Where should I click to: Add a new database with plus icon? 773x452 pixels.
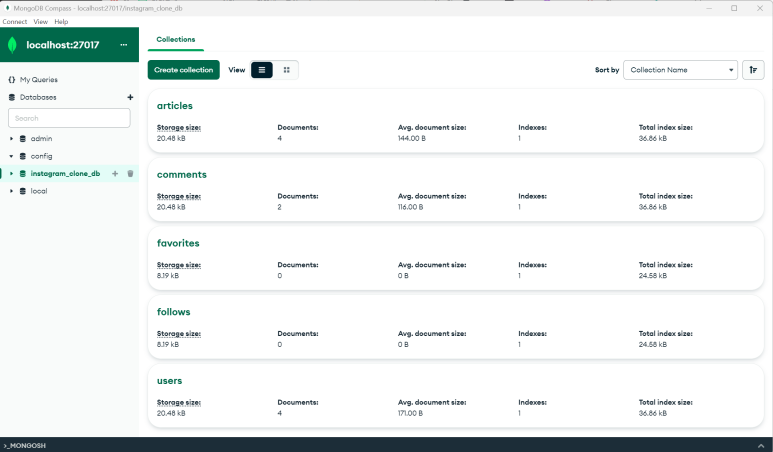[130, 97]
